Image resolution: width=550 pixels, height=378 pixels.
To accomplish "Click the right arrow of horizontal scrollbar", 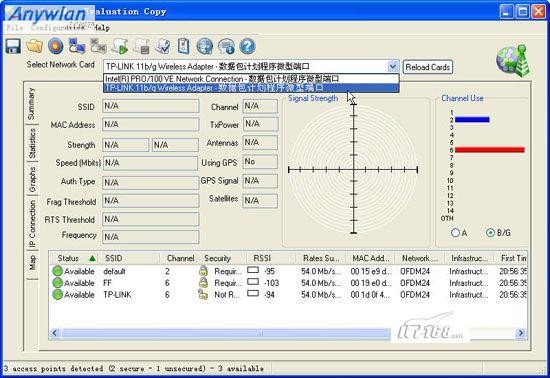I will click(521, 333).
